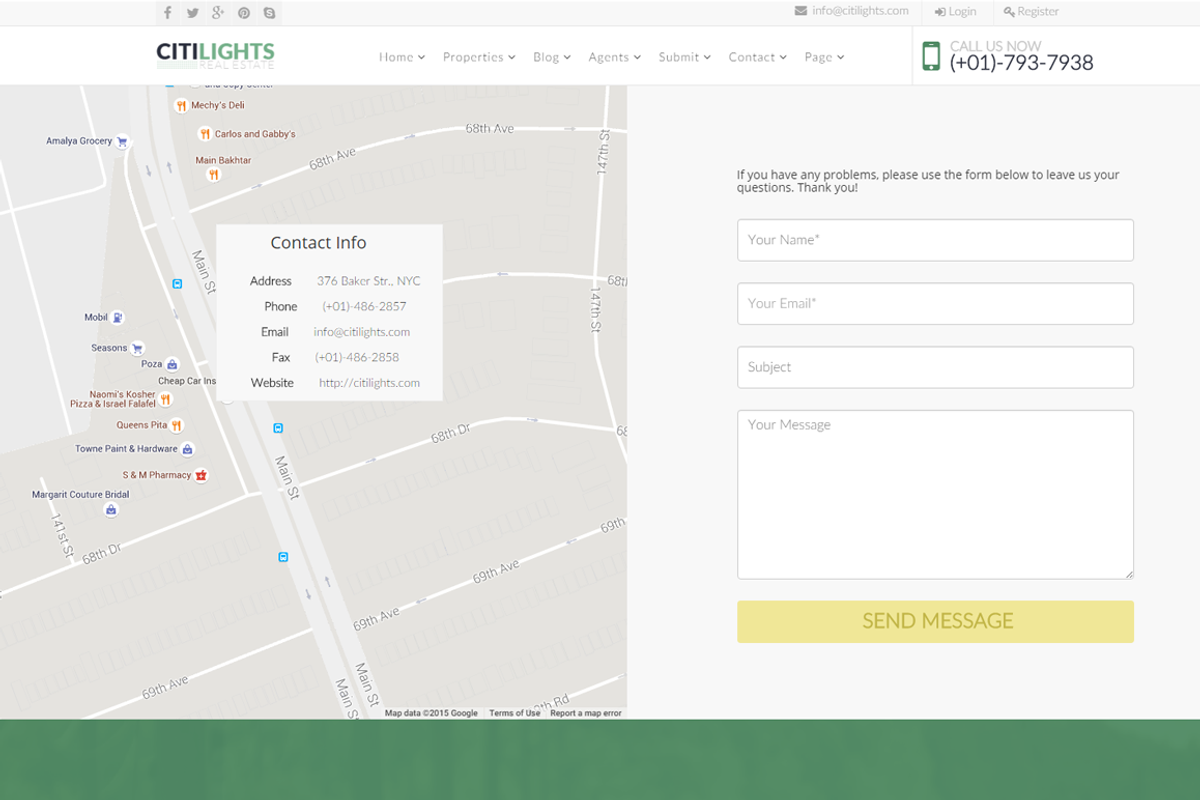Viewport: 1200px width, 800px height.
Task: Click the info@citilights.com email in Contact Info
Action: pos(362,332)
